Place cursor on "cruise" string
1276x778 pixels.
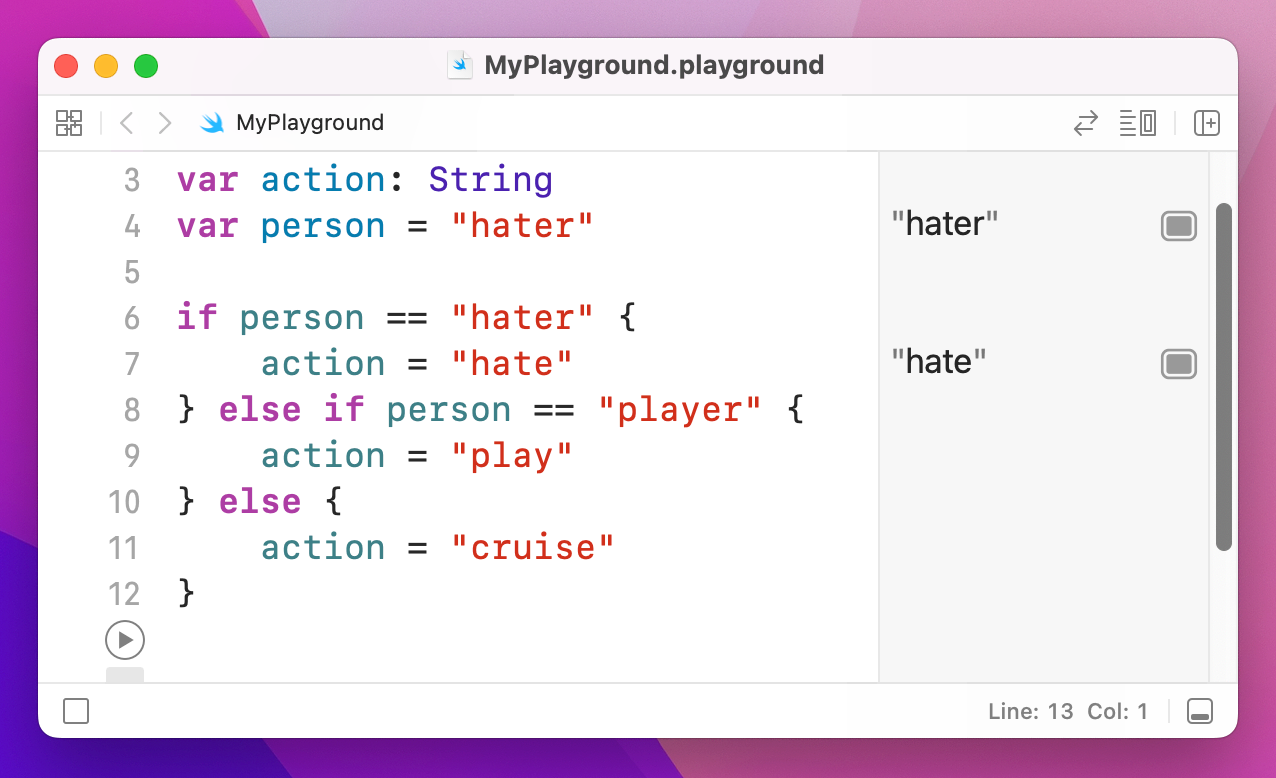pyautogui.click(x=532, y=548)
